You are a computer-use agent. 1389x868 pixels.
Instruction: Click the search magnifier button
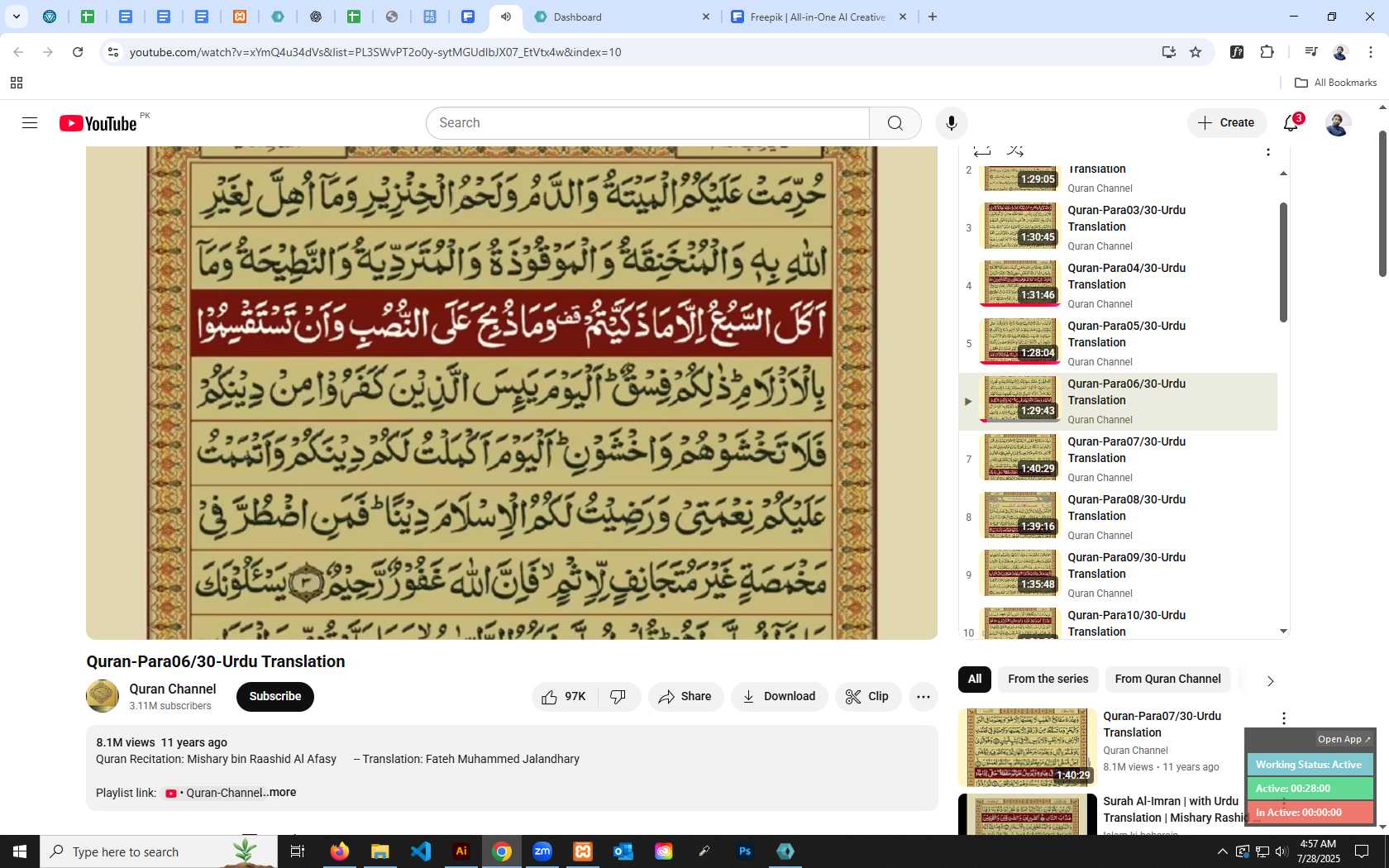pyautogui.click(x=895, y=123)
